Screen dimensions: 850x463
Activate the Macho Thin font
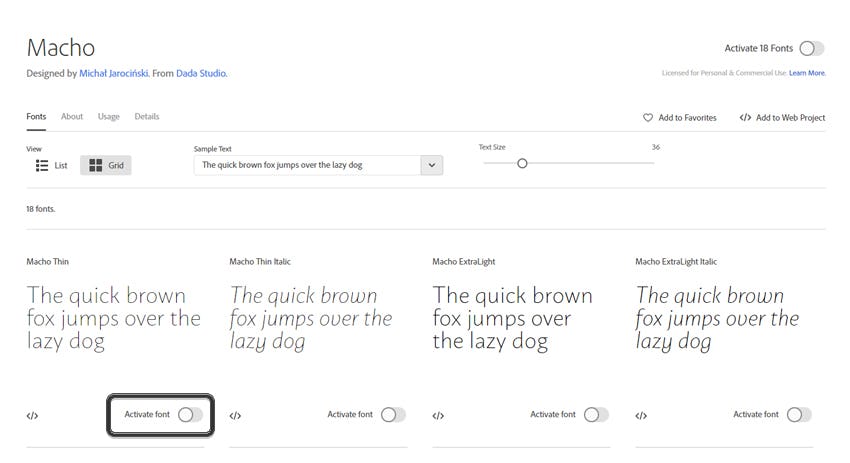[x=190, y=414]
